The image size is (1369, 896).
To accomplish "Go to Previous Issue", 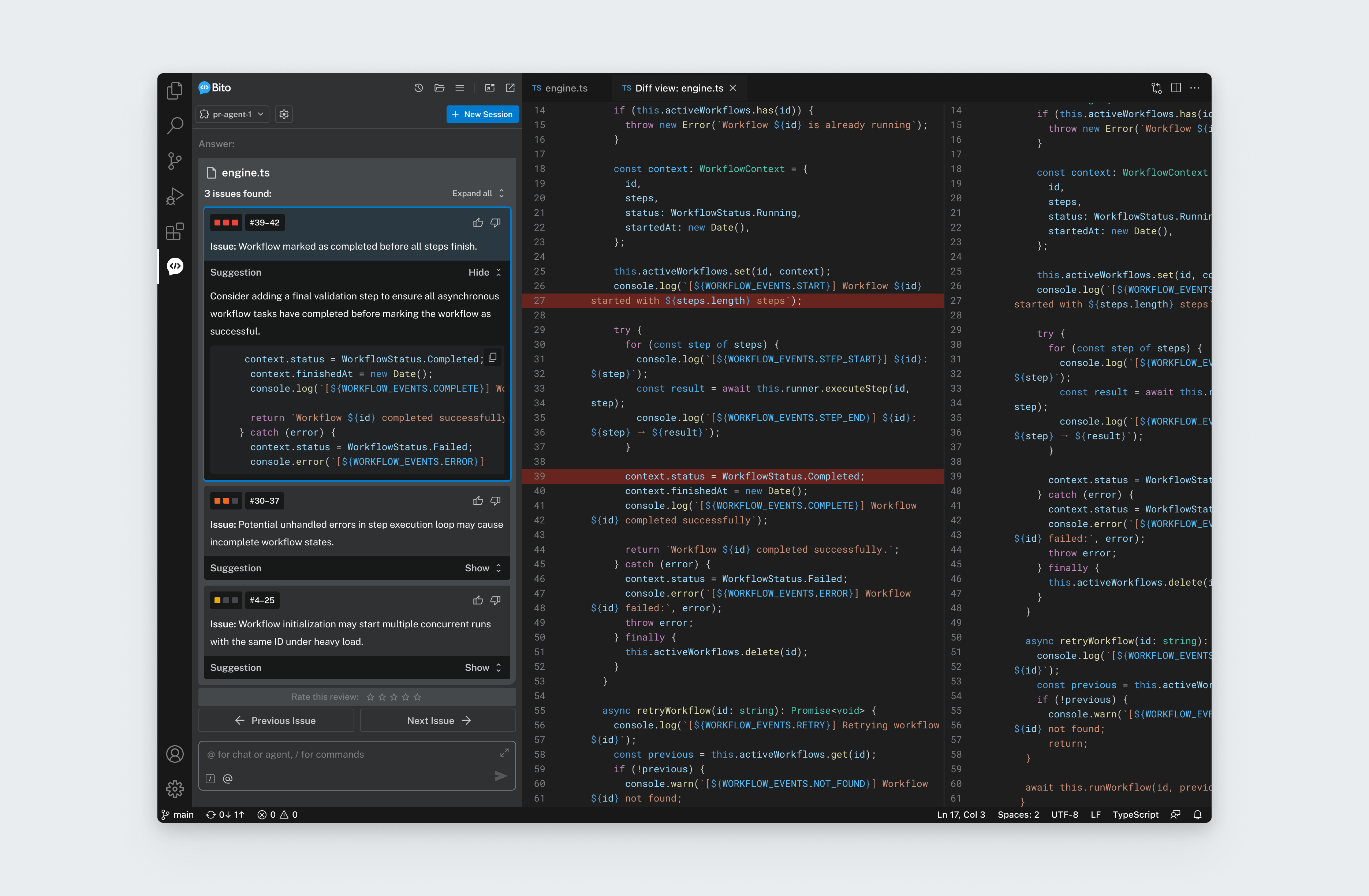I will (x=276, y=721).
